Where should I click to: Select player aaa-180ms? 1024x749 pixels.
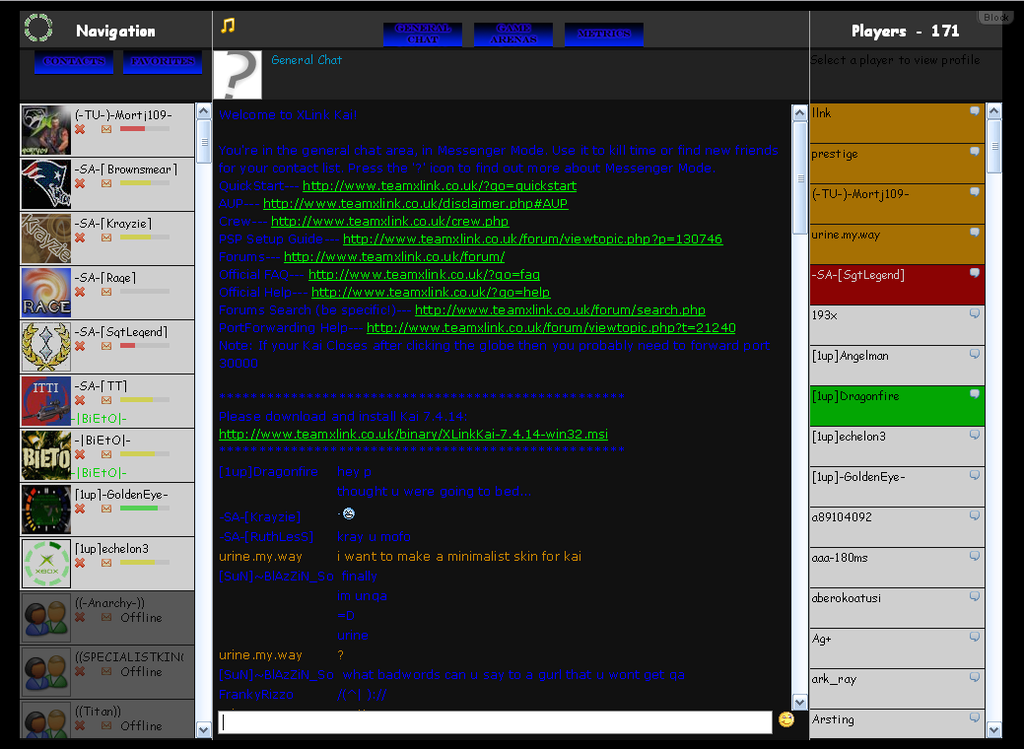point(897,567)
